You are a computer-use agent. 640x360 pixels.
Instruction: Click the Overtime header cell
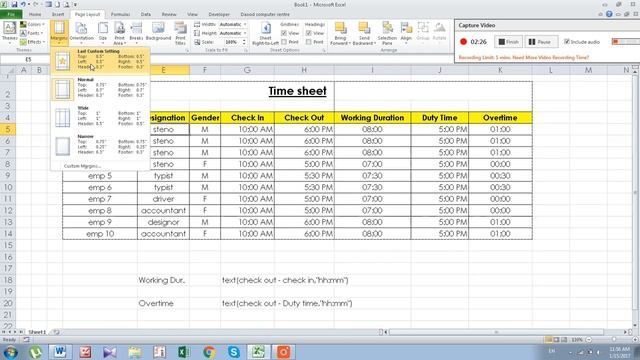500,118
